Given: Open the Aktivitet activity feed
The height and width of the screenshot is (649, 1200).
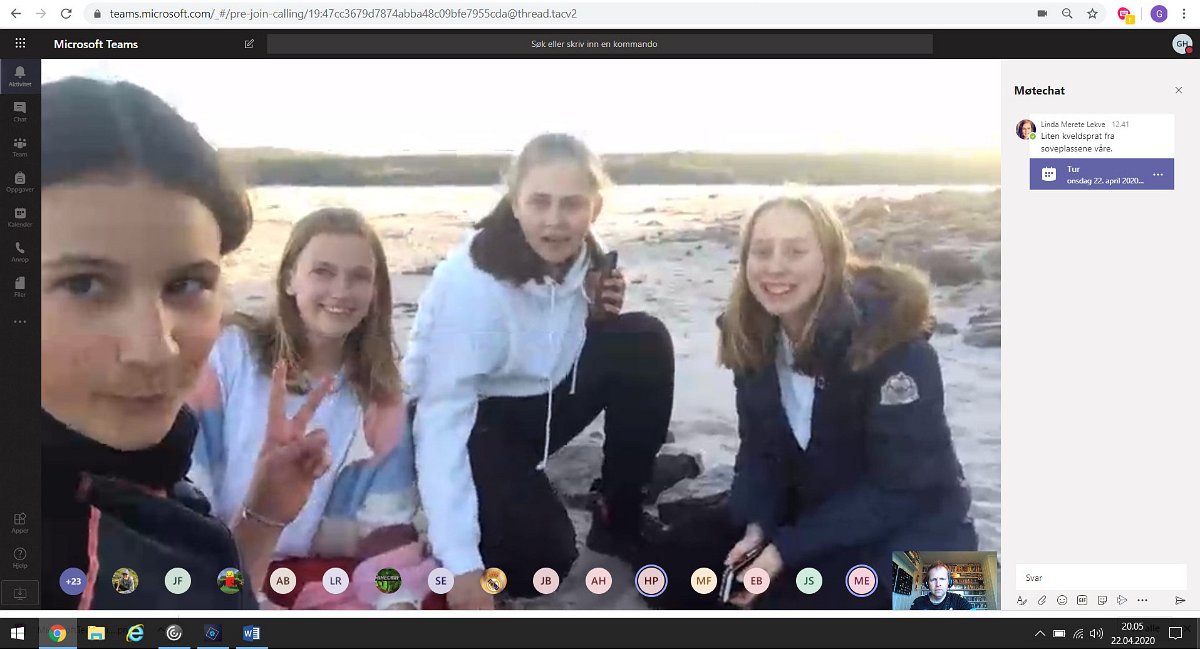Looking at the screenshot, I should [x=20, y=76].
